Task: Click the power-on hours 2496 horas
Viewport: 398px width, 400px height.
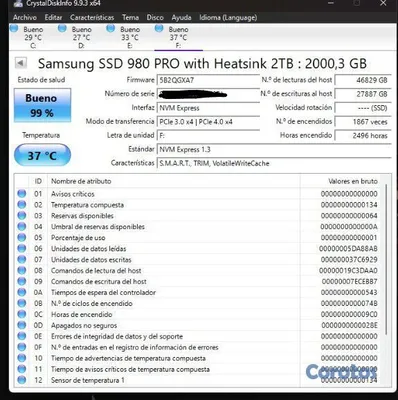Action: (x=363, y=136)
